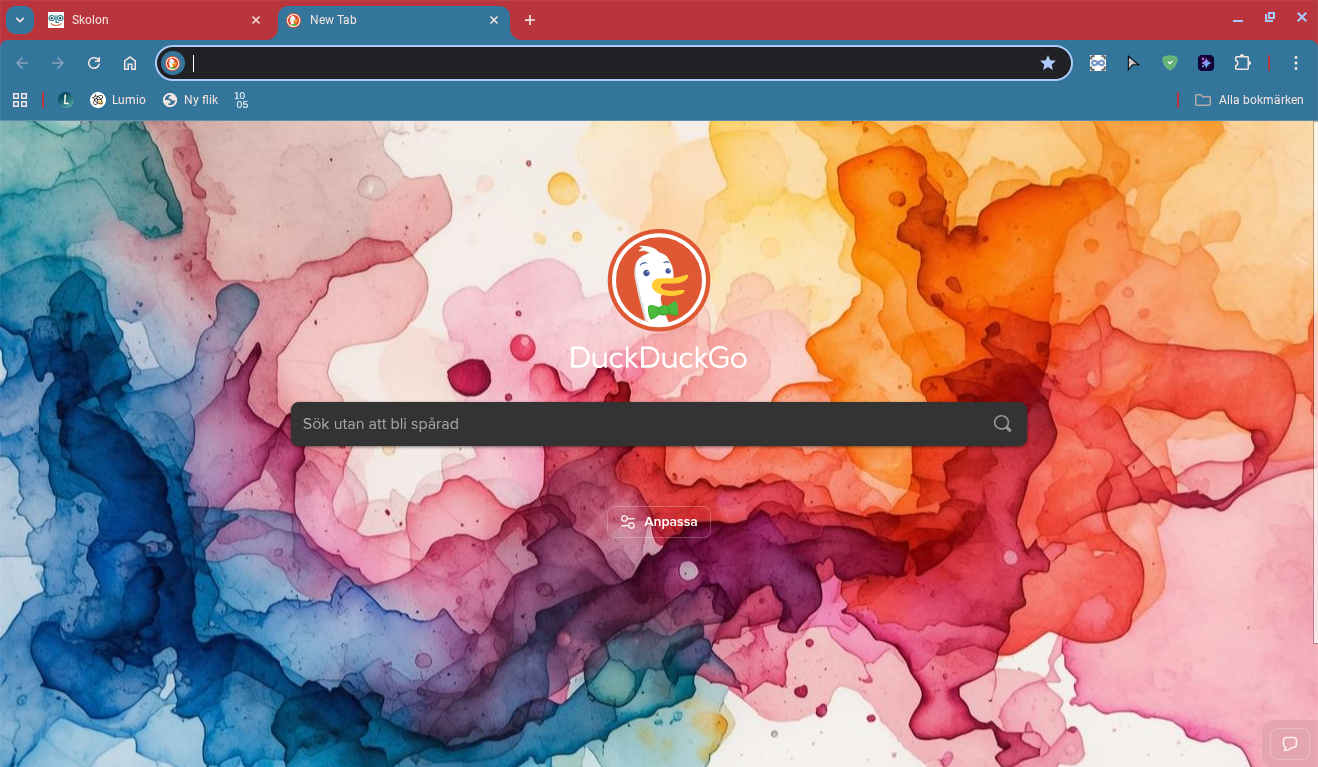Screen dimensions: 1318x767
Task: Click the Ny flik bookmark
Action: pos(190,100)
